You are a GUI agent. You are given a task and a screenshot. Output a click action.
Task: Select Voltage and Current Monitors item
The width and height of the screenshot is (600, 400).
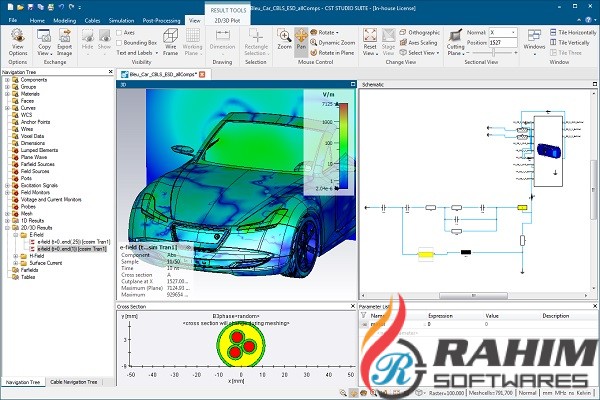coord(51,199)
